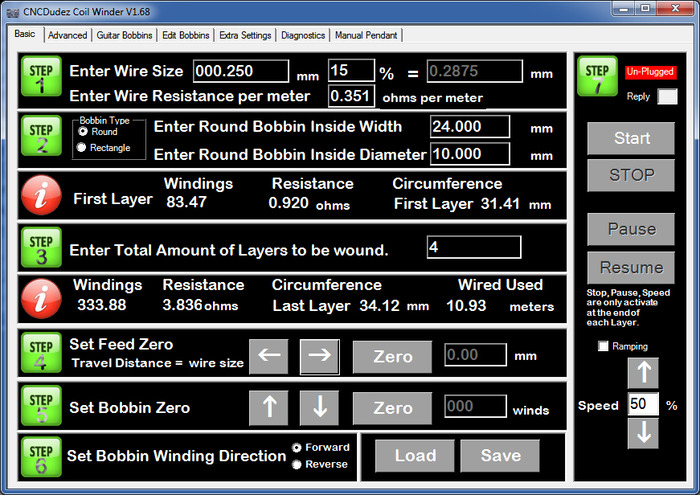Open the Extra Settings tab

point(245,35)
